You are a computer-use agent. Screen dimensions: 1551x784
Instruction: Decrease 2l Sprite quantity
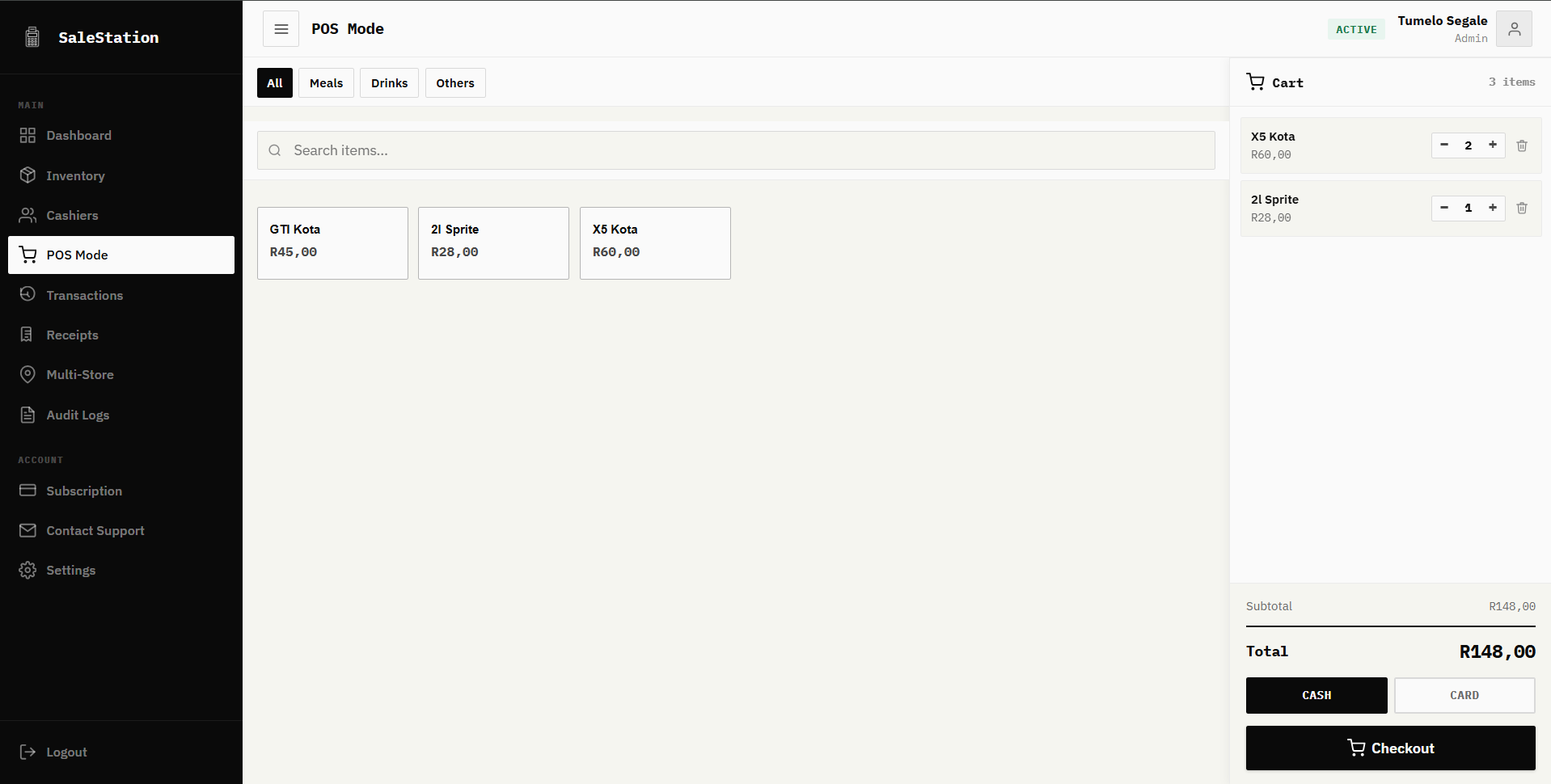1444,208
